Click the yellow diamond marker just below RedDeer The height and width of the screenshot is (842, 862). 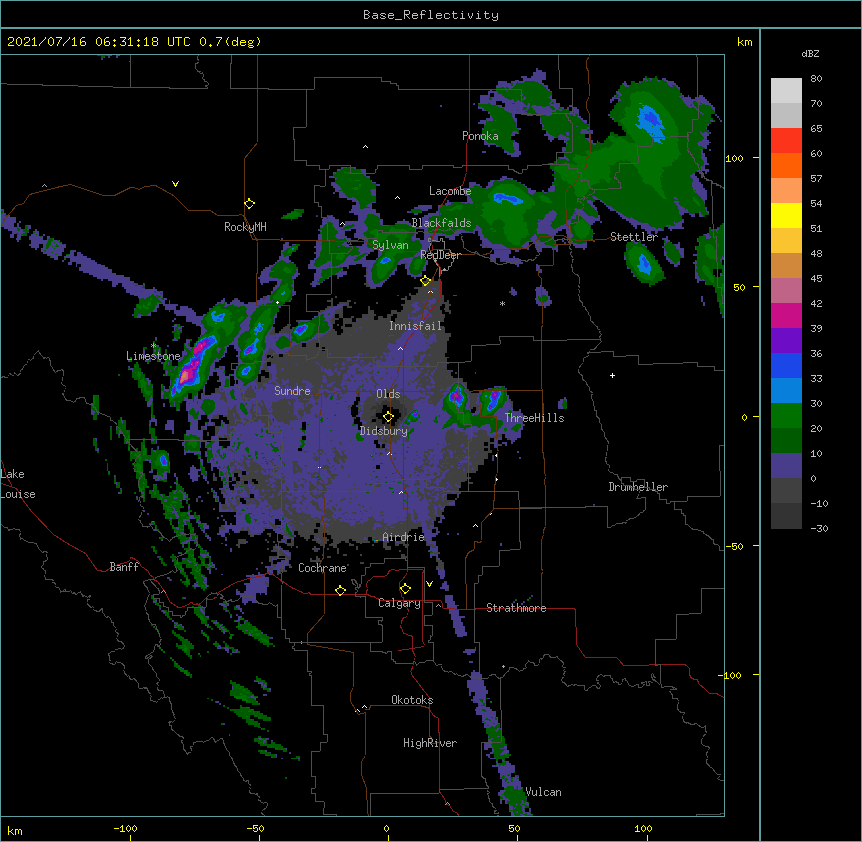tap(426, 281)
